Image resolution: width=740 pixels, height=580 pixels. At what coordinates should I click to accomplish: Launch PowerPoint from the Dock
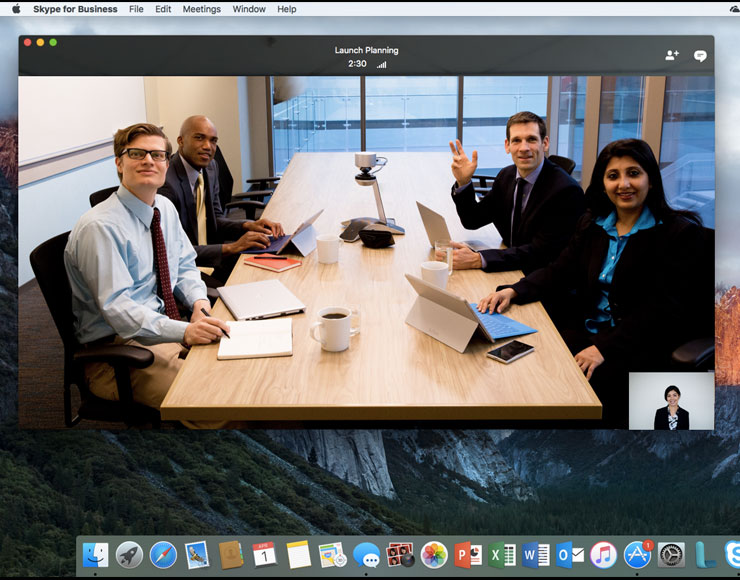pyautogui.click(x=468, y=555)
